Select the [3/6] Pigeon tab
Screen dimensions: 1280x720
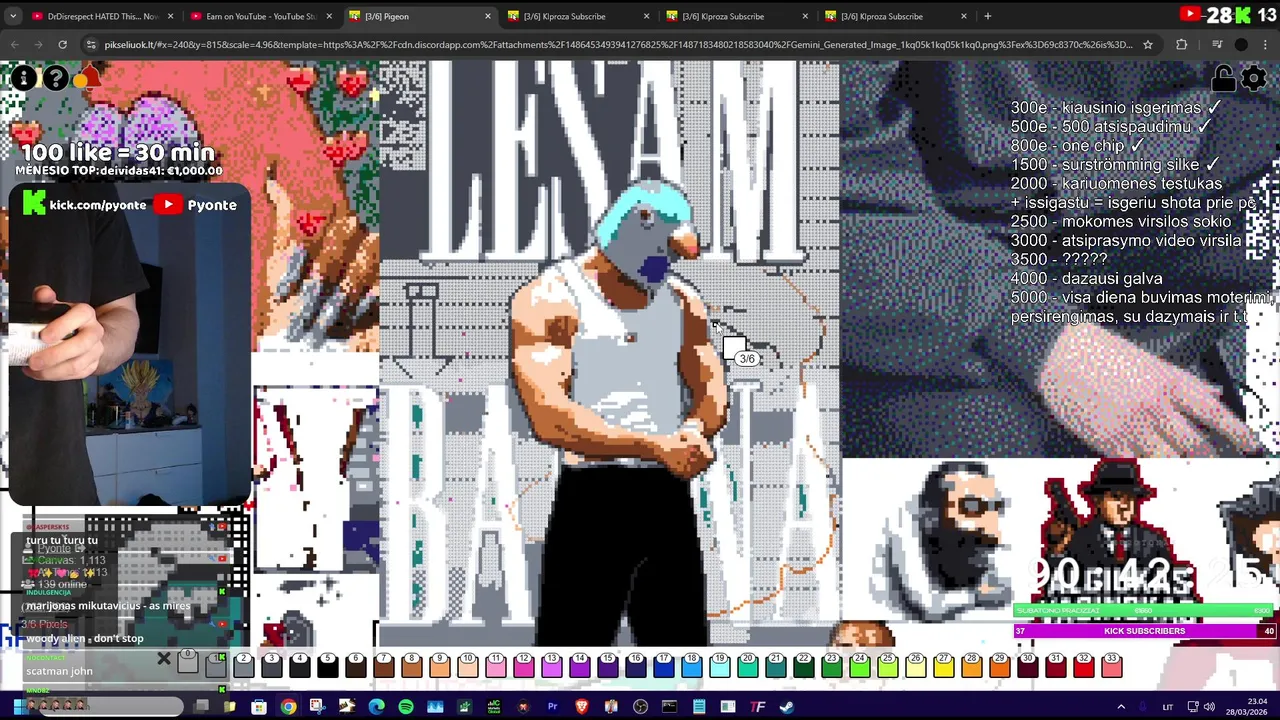click(418, 16)
